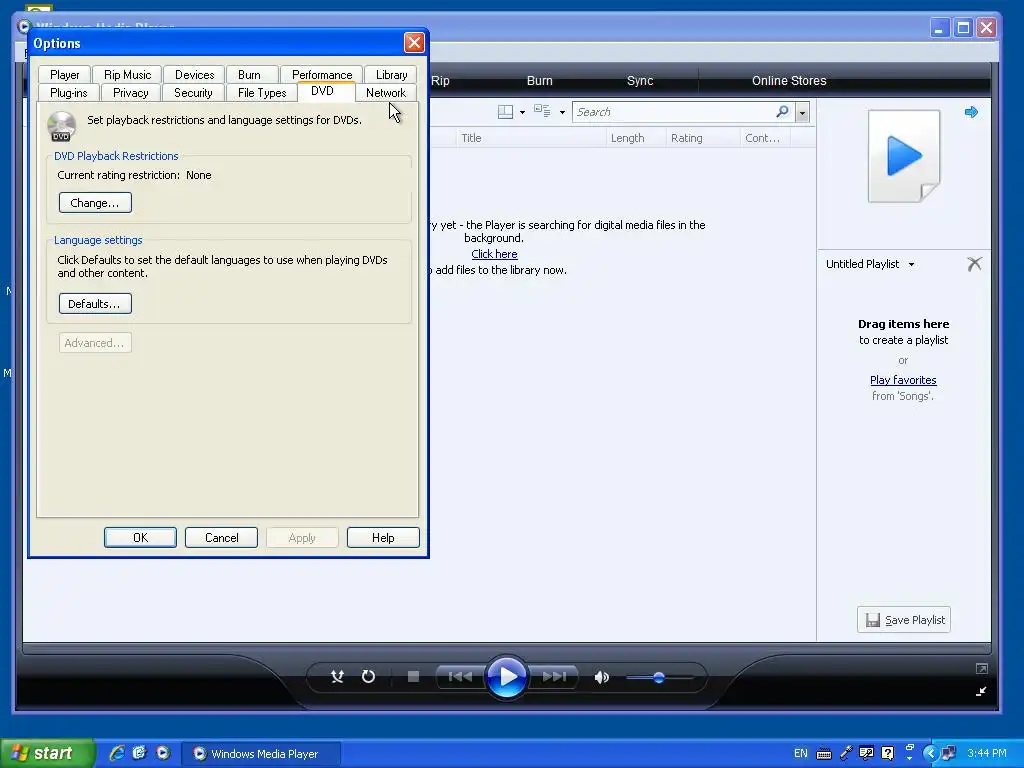Switch to the Plug-ins tab
1024x768 pixels.
[x=69, y=93]
